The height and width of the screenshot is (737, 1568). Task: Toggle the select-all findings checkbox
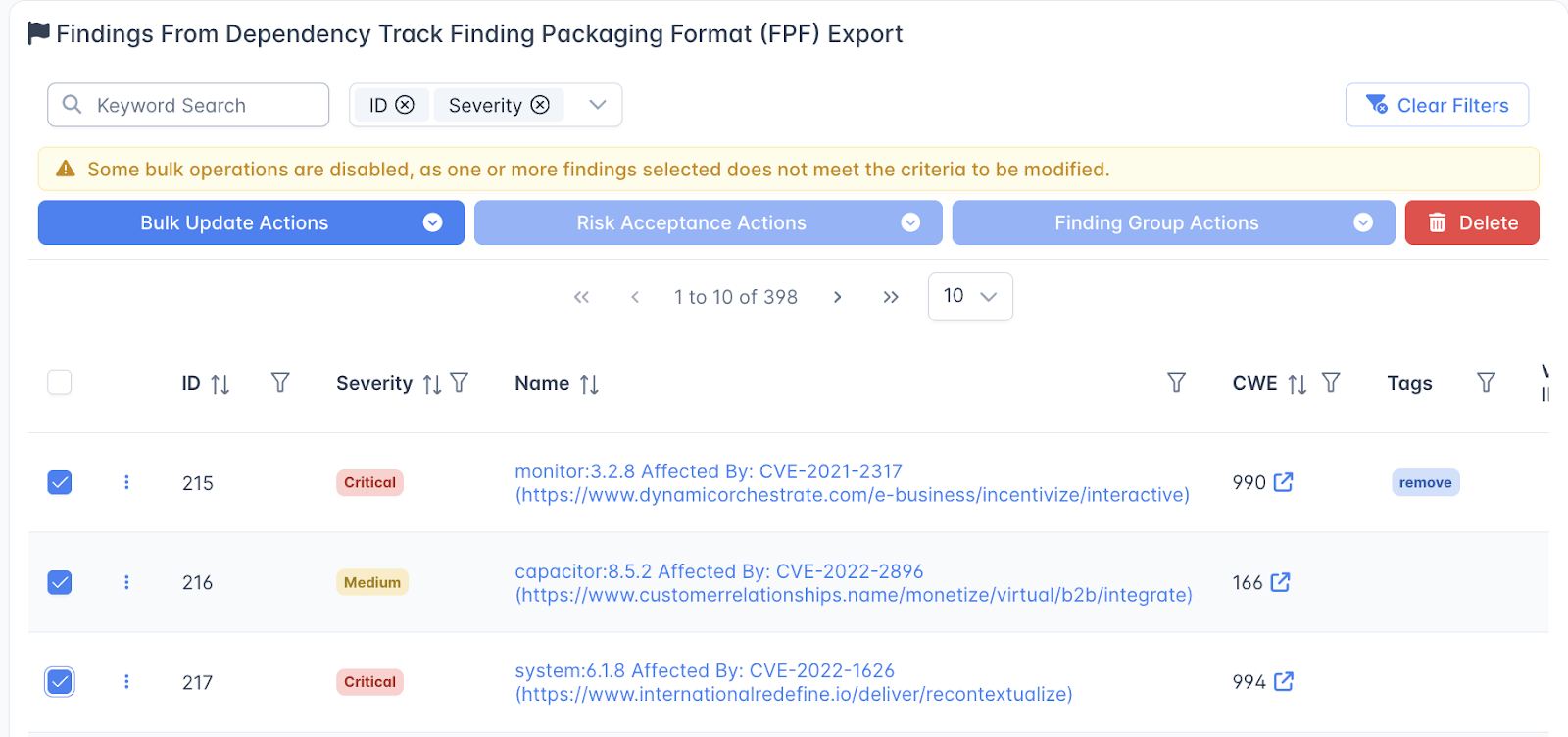click(60, 382)
